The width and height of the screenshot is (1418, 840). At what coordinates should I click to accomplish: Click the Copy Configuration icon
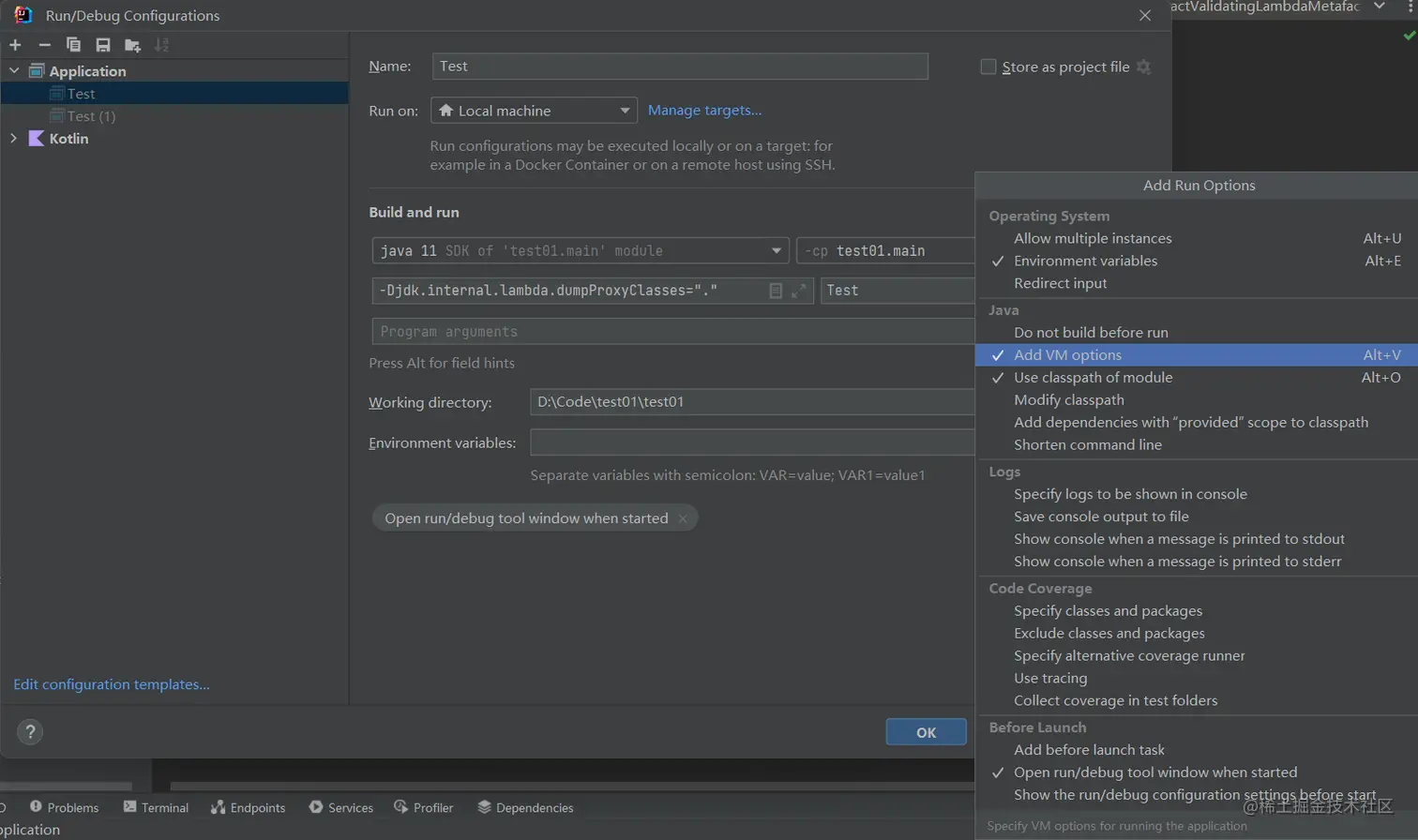pos(73,45)
